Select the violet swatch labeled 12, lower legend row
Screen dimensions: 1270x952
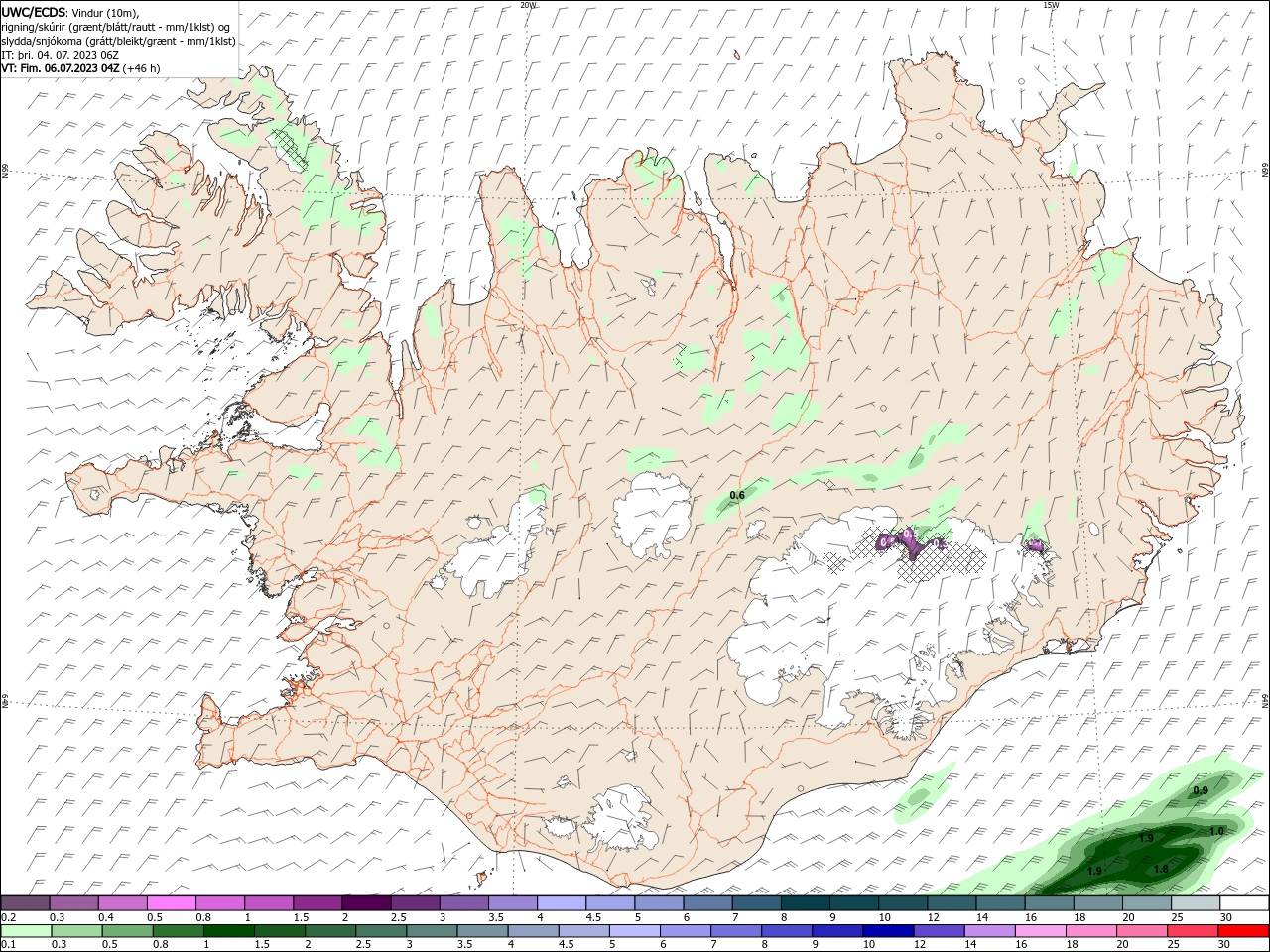pyautogui.click(x=939, y=931)
